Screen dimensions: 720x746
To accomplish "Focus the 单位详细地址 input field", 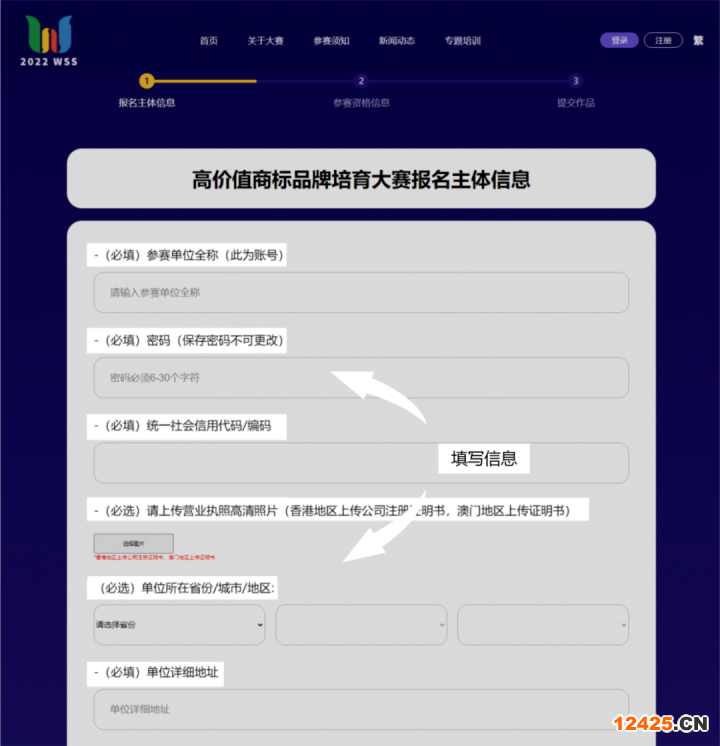I will pos(361,709).
